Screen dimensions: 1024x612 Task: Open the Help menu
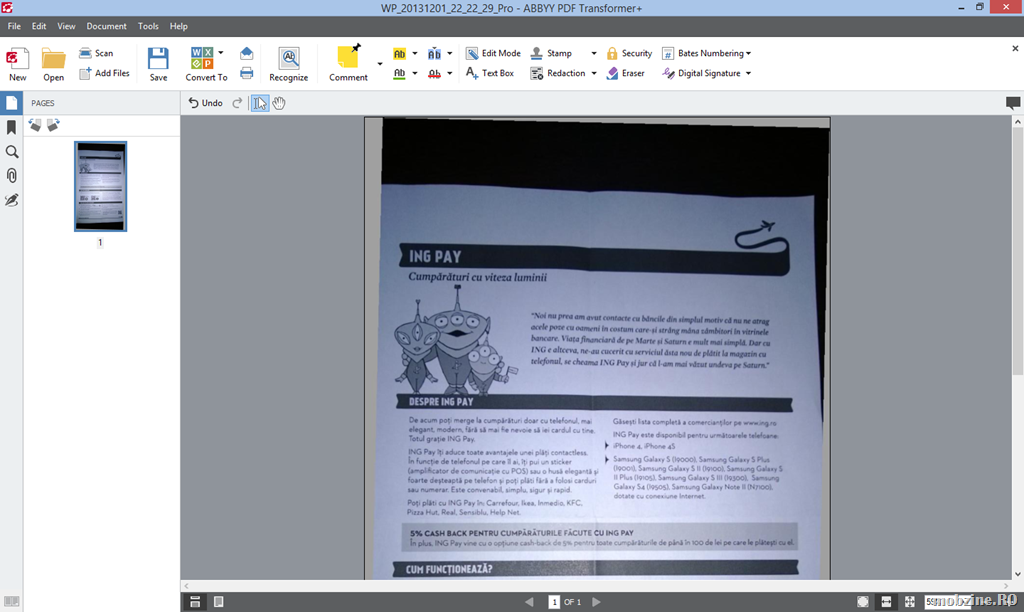178,26
